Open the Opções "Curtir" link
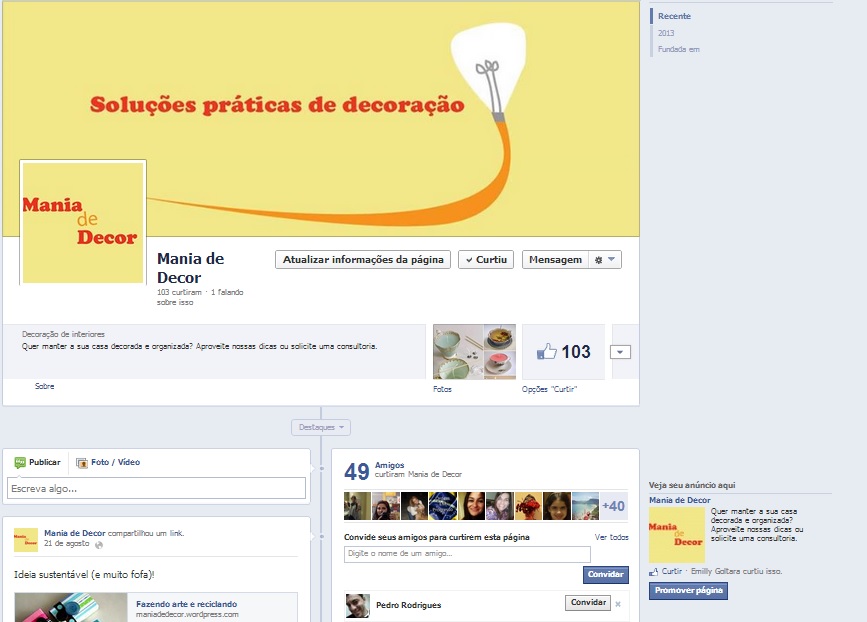Image resolution: width=867 pixels, height=622 pixels. click(549, 389)
